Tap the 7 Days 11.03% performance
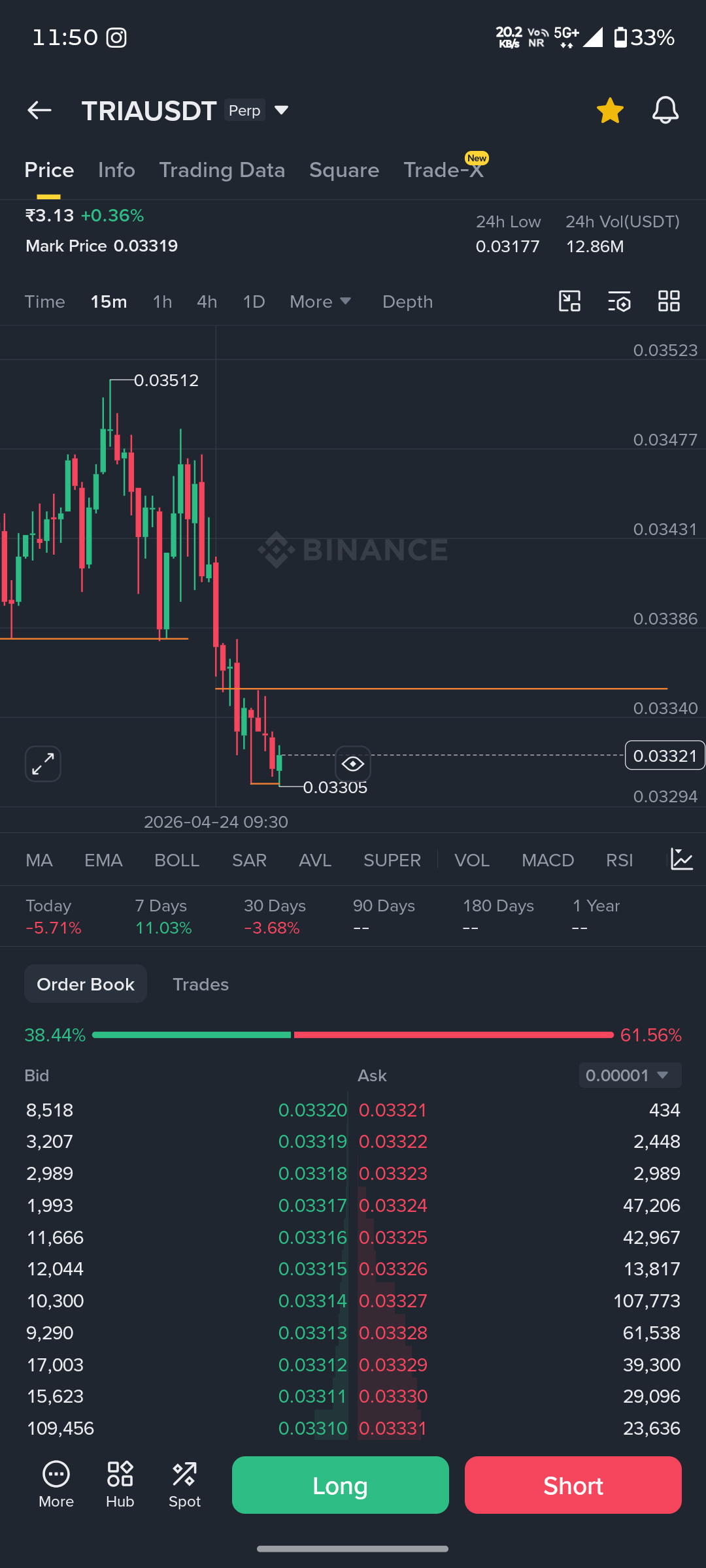Image resolution: width=706 pixels, height=1568 pixels. point(163,917)
